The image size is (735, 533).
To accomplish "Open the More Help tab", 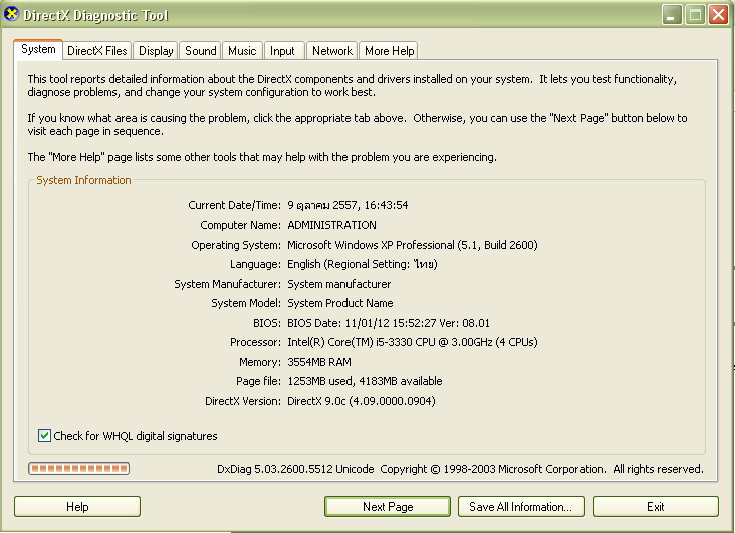I will (390, 51).
